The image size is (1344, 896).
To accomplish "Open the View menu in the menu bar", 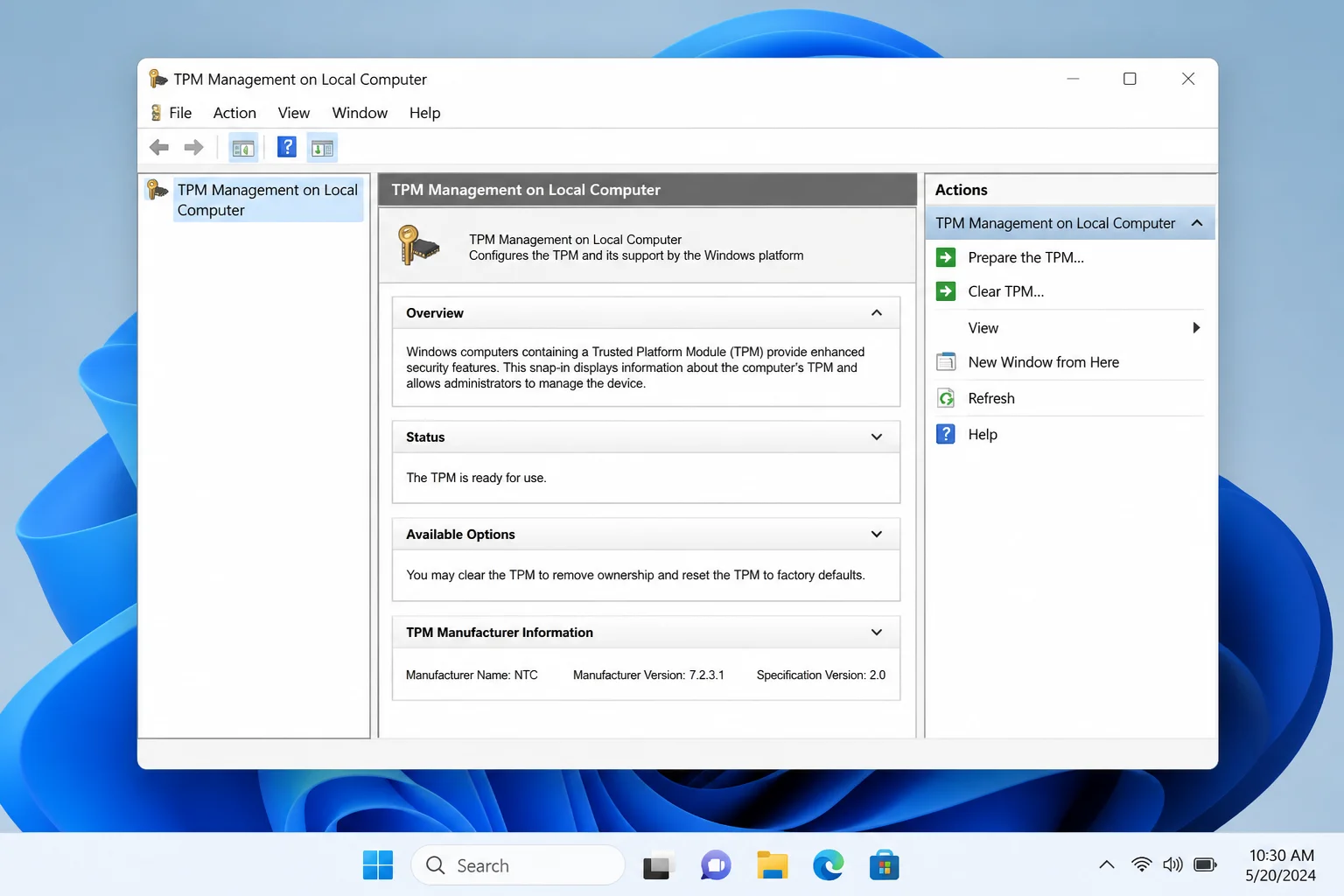I will pos(294,113).
